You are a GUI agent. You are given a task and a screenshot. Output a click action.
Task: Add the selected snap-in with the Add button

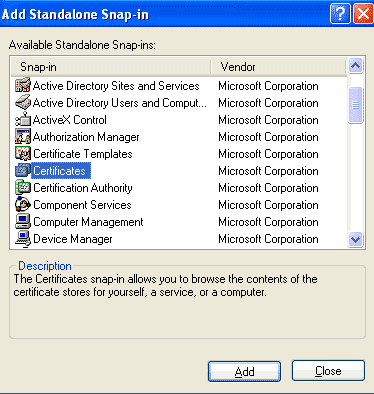(x=244, y=371)
